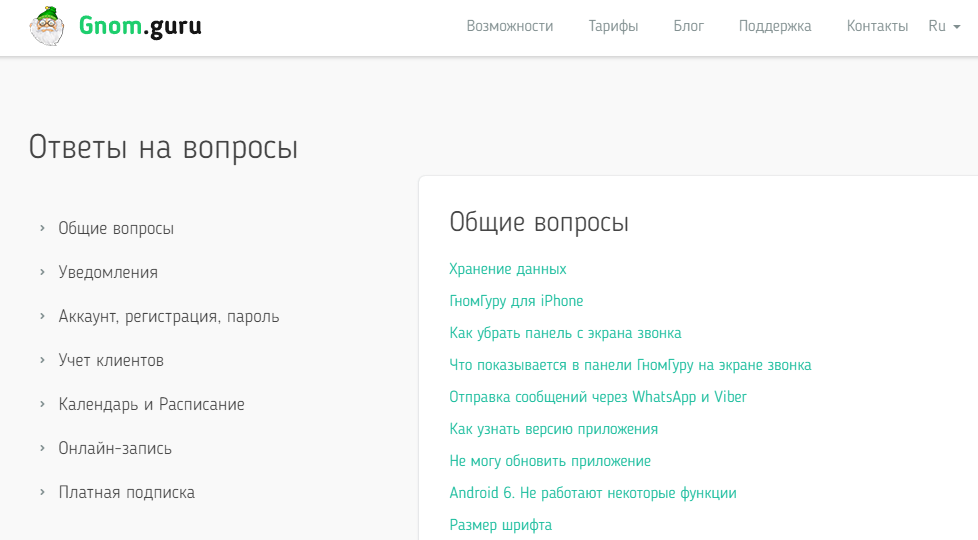
Task: Open the Хранение данных article link
Action: (x=508, y=269)
